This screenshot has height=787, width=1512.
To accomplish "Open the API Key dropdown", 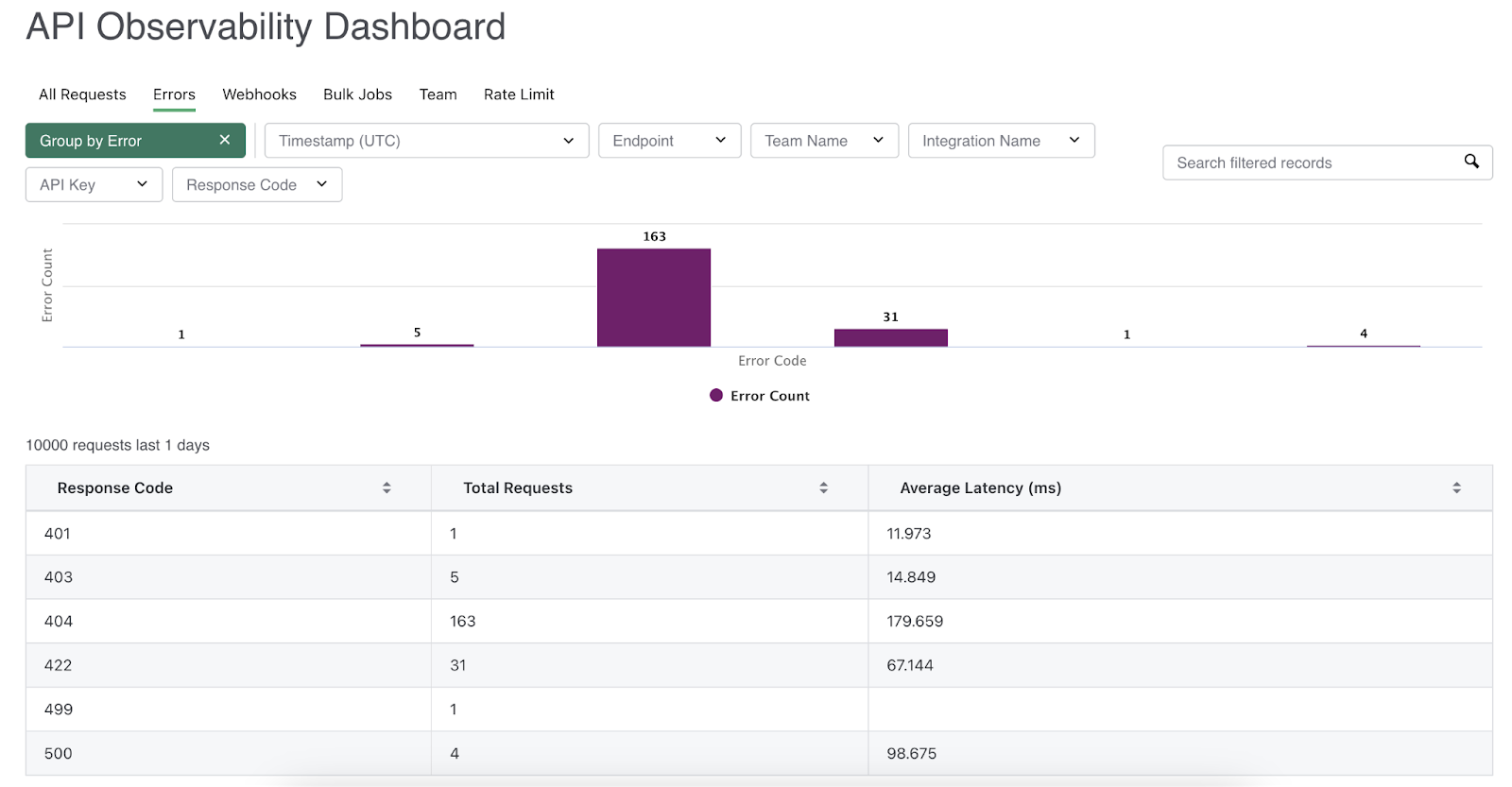I will (x=94, y=185).
